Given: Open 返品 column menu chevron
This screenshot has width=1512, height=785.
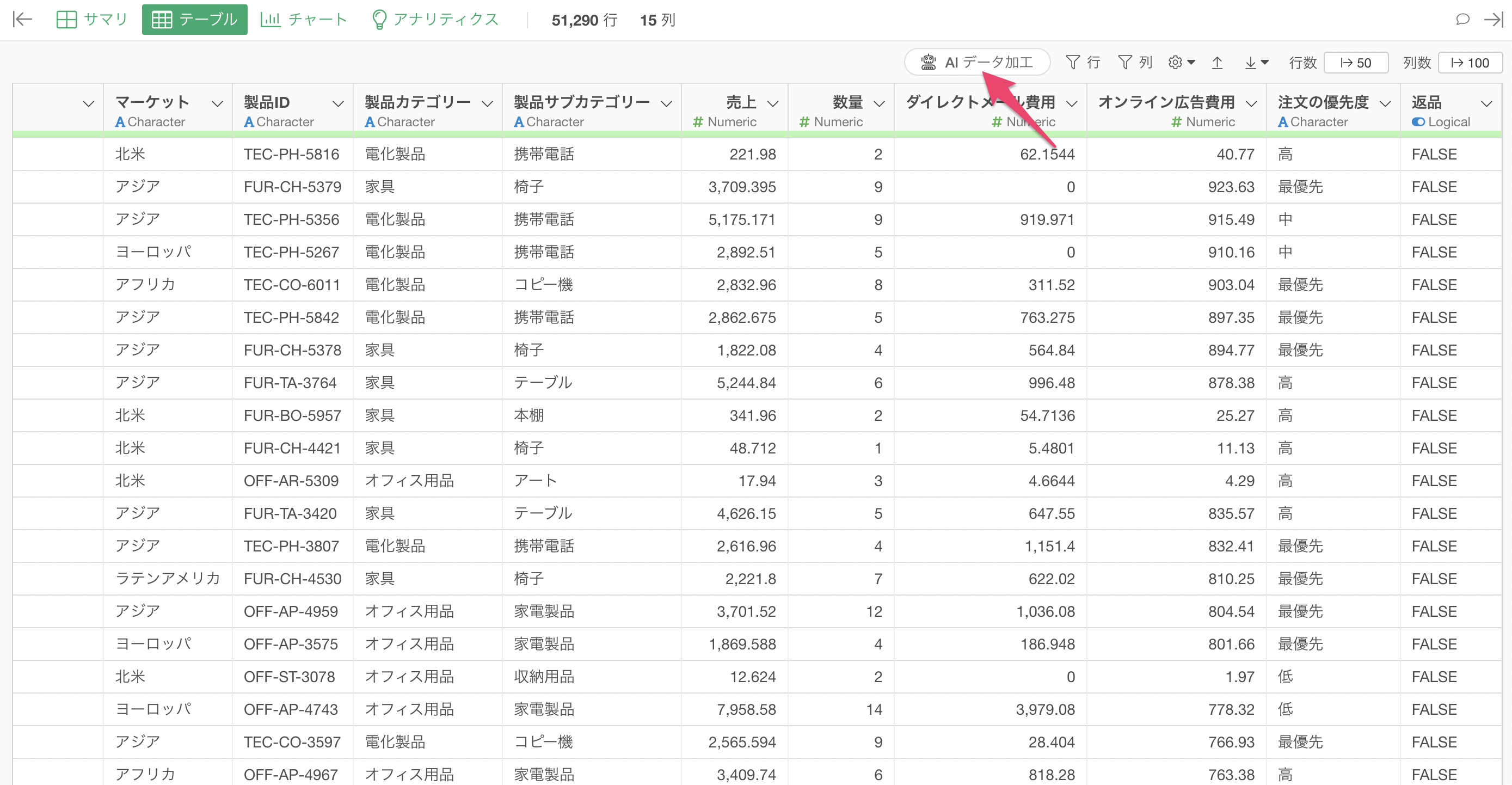Looking at the screenshot, I should point(1487,104).
